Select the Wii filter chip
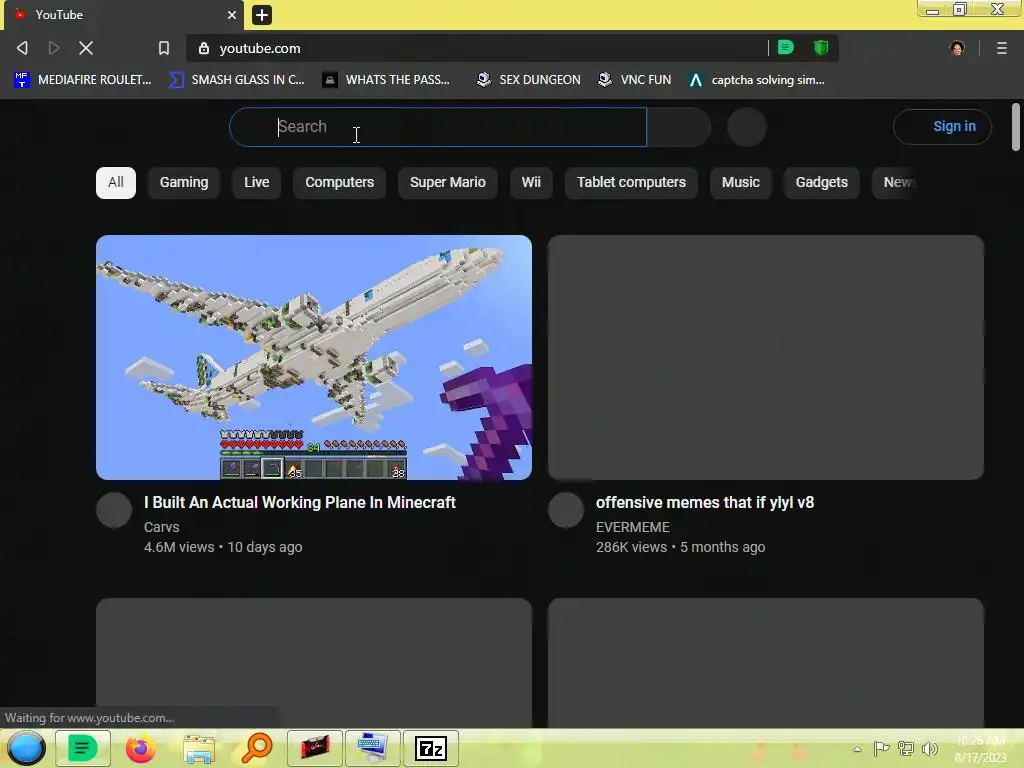 pyautogui.click(x=531, y=182)
